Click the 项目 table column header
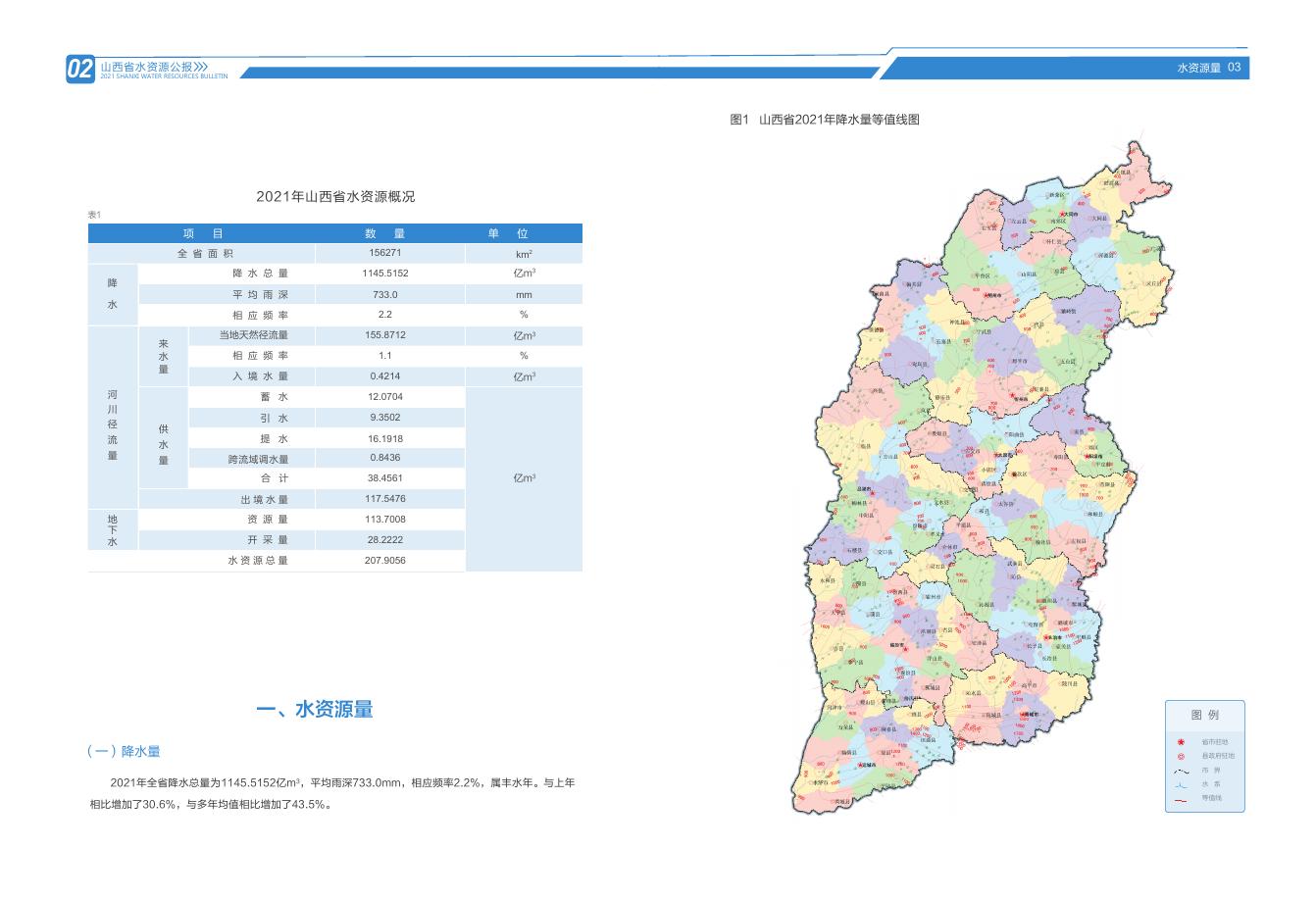Screen dimensions: 1316x899 (203, 233)
